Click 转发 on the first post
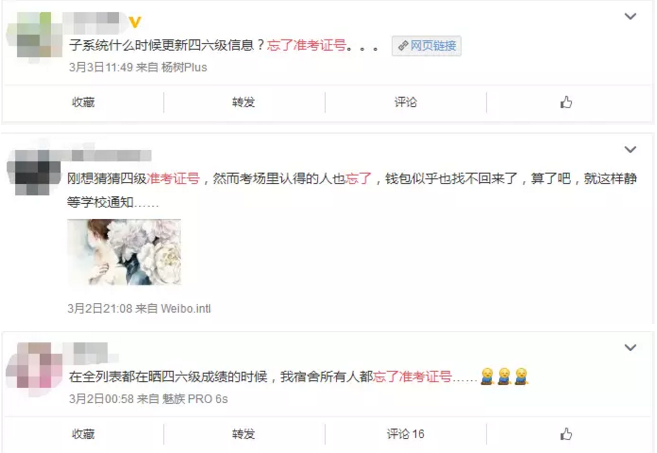 [243, 102]
